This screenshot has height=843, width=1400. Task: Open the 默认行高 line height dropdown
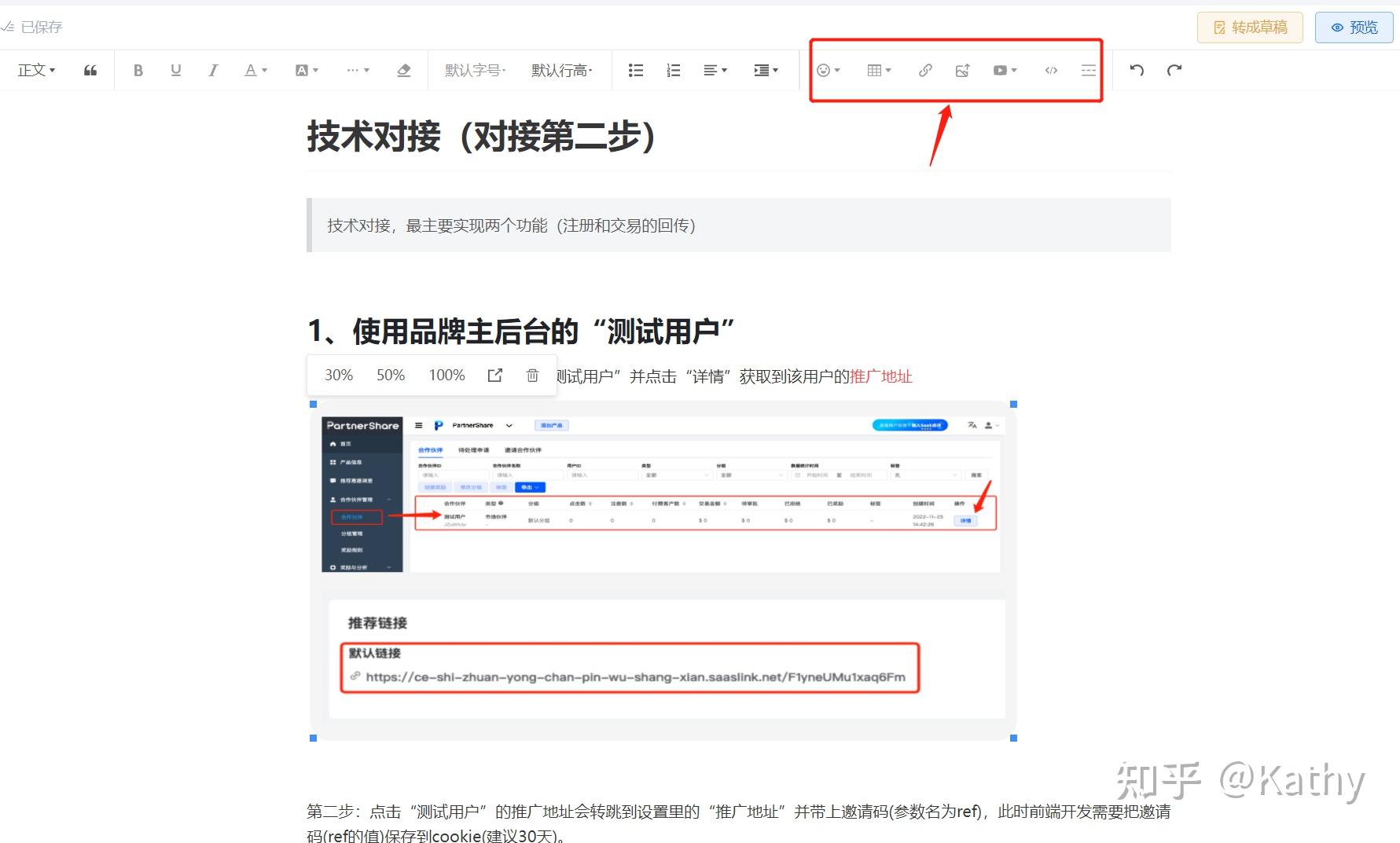pyautogui.click(x=562, y=71)
